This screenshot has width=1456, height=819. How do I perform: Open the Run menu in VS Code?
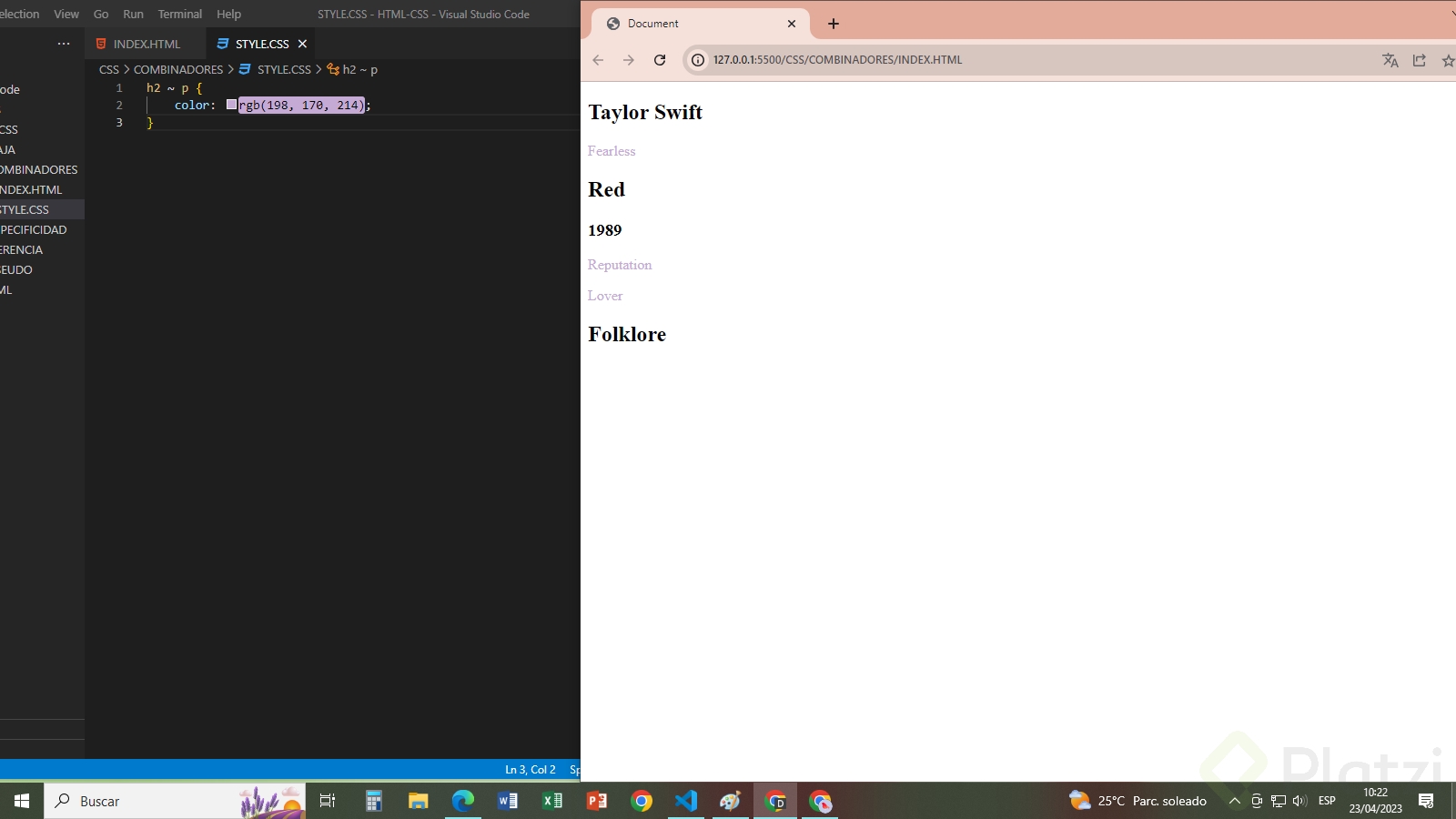pos(133,14)
